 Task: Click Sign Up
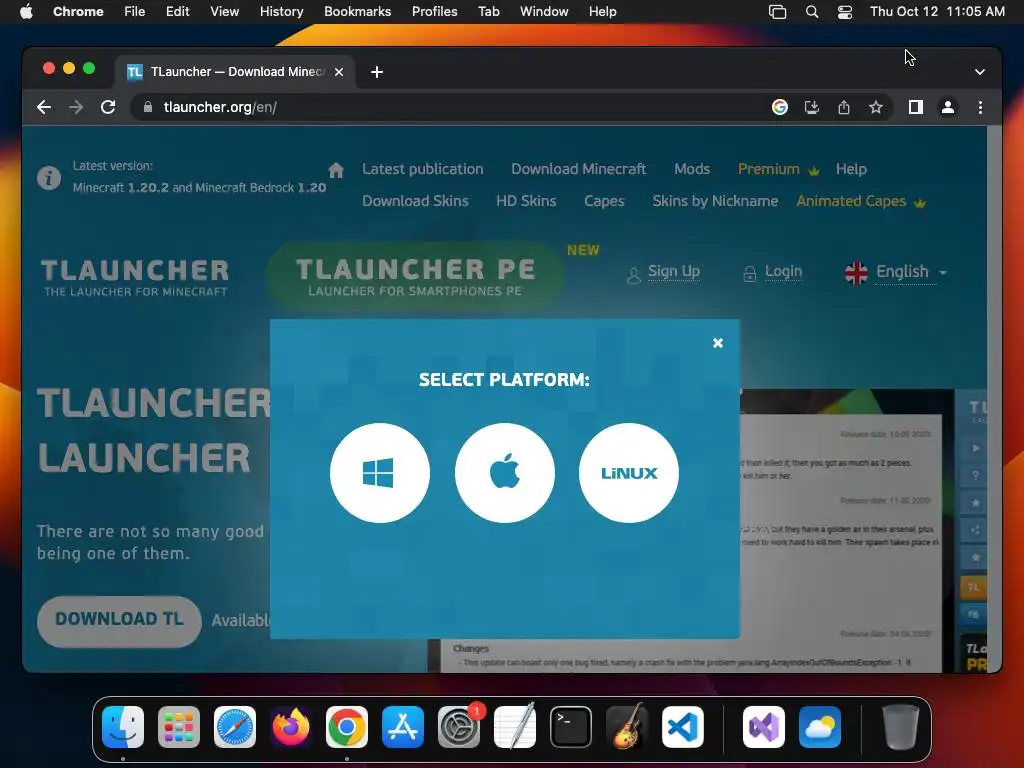[673, 272]
